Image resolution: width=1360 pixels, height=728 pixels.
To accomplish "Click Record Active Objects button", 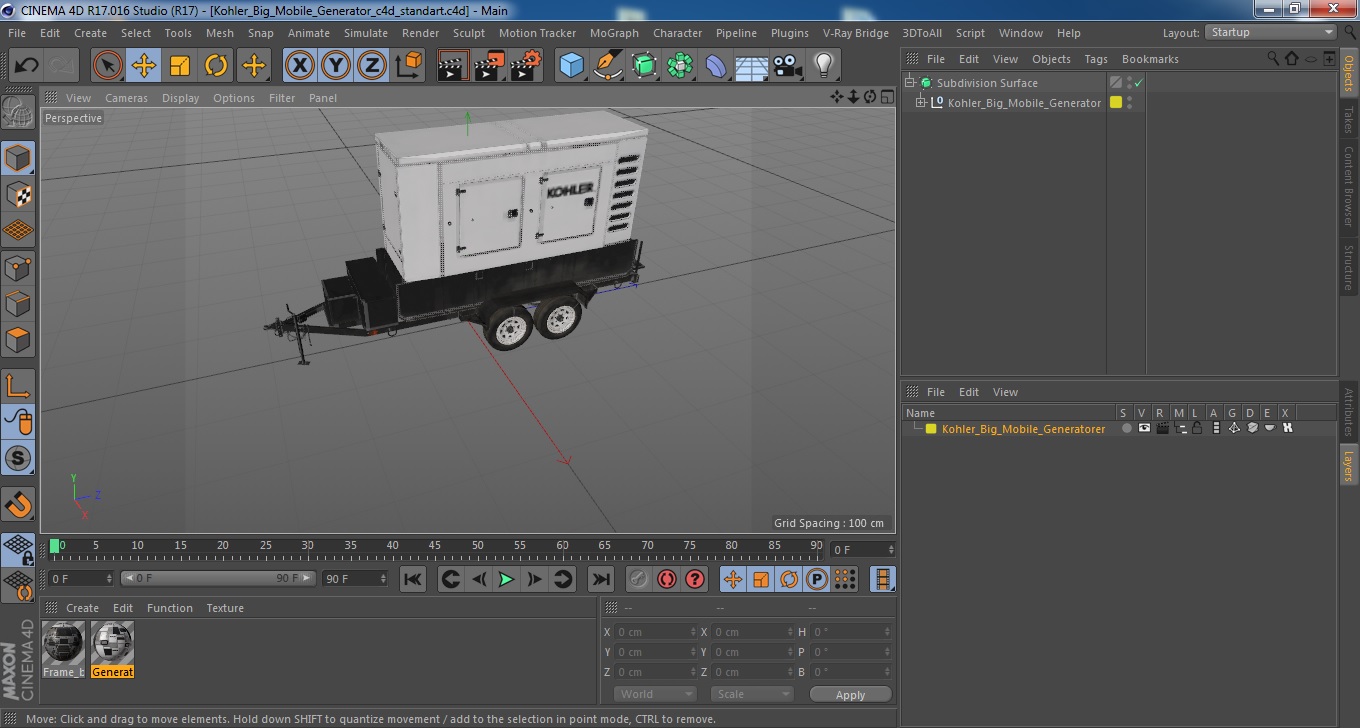I will click(x=638, y=579).
